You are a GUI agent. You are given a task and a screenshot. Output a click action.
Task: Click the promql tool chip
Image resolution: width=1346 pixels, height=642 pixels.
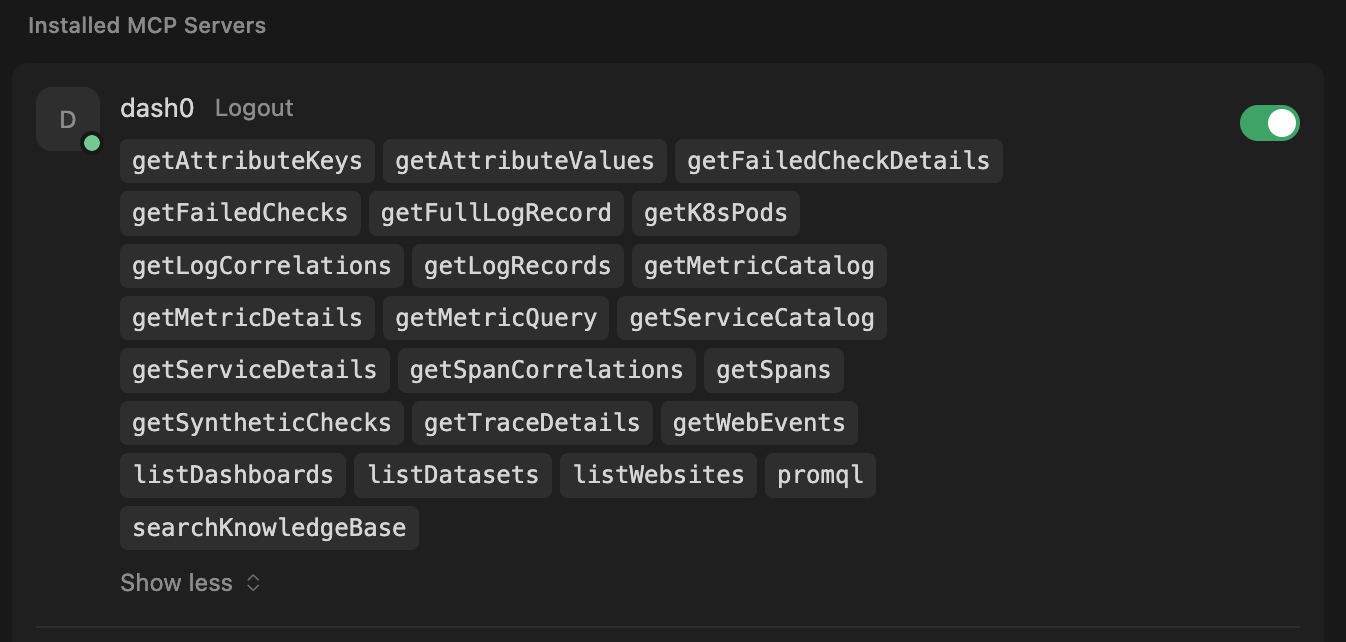pyautogui.click(x=820, y=475)
